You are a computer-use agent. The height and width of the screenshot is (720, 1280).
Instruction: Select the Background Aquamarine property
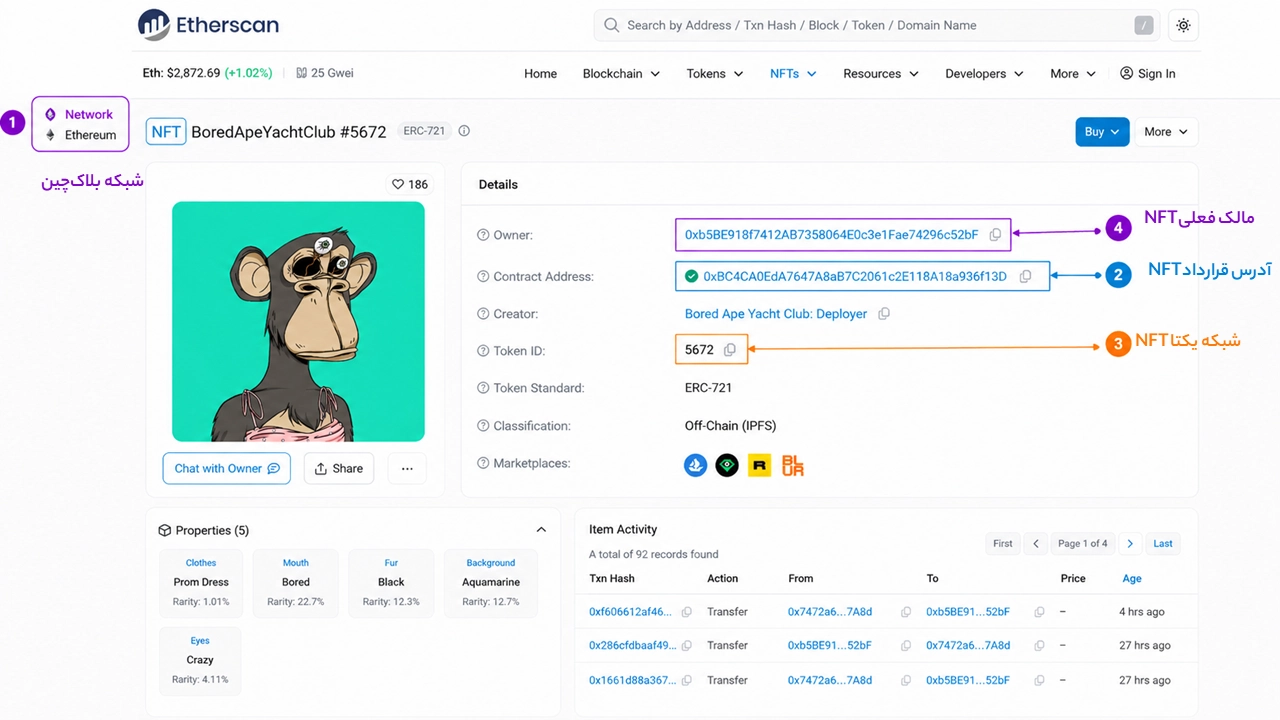click(490, 582)
